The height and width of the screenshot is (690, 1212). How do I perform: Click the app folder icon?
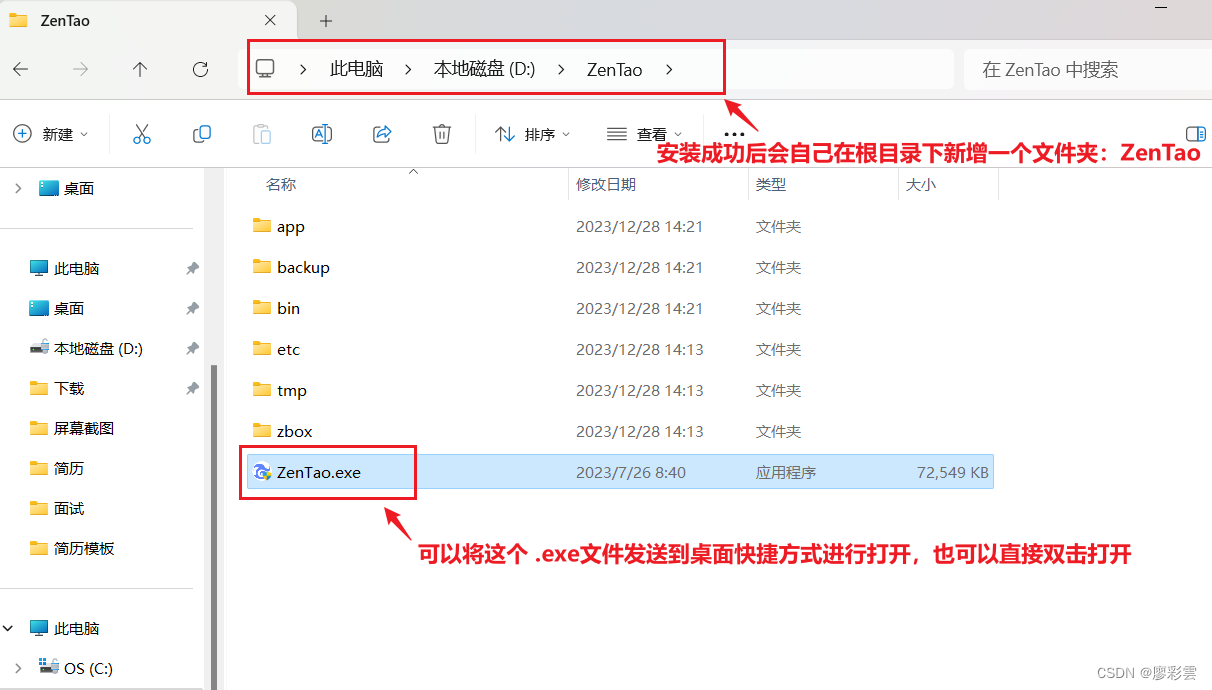[262, 226]
